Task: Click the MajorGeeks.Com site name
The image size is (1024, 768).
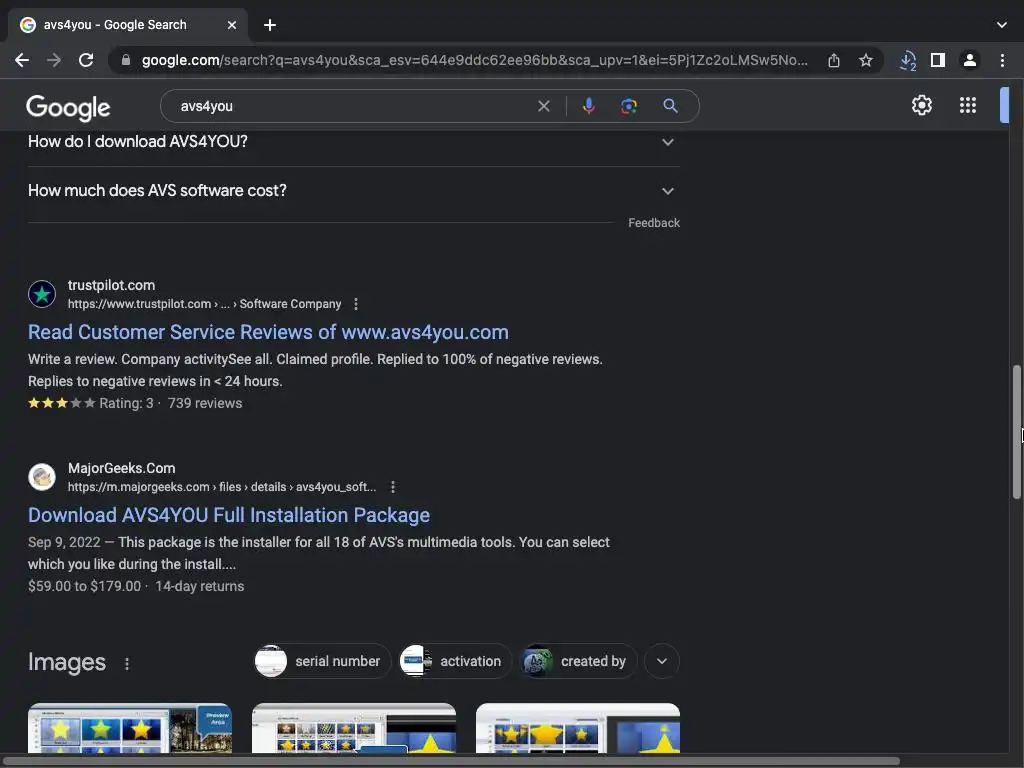Action: click(121, 468)
